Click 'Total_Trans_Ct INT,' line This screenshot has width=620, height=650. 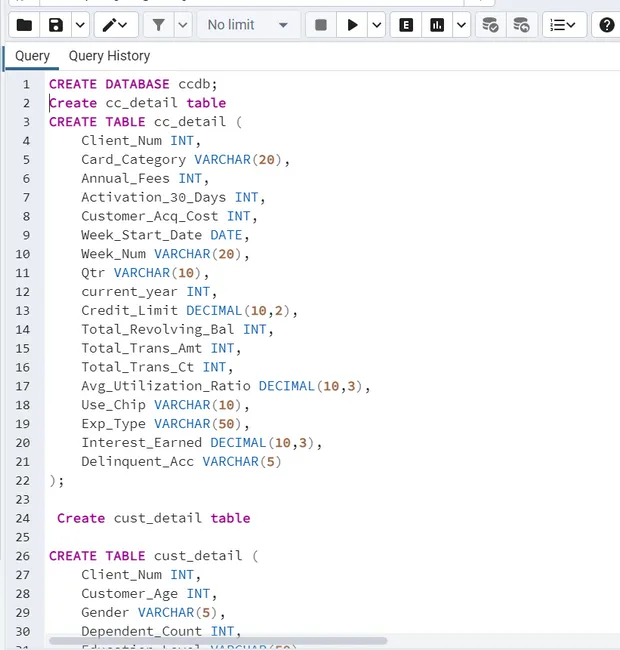[157, 367]
